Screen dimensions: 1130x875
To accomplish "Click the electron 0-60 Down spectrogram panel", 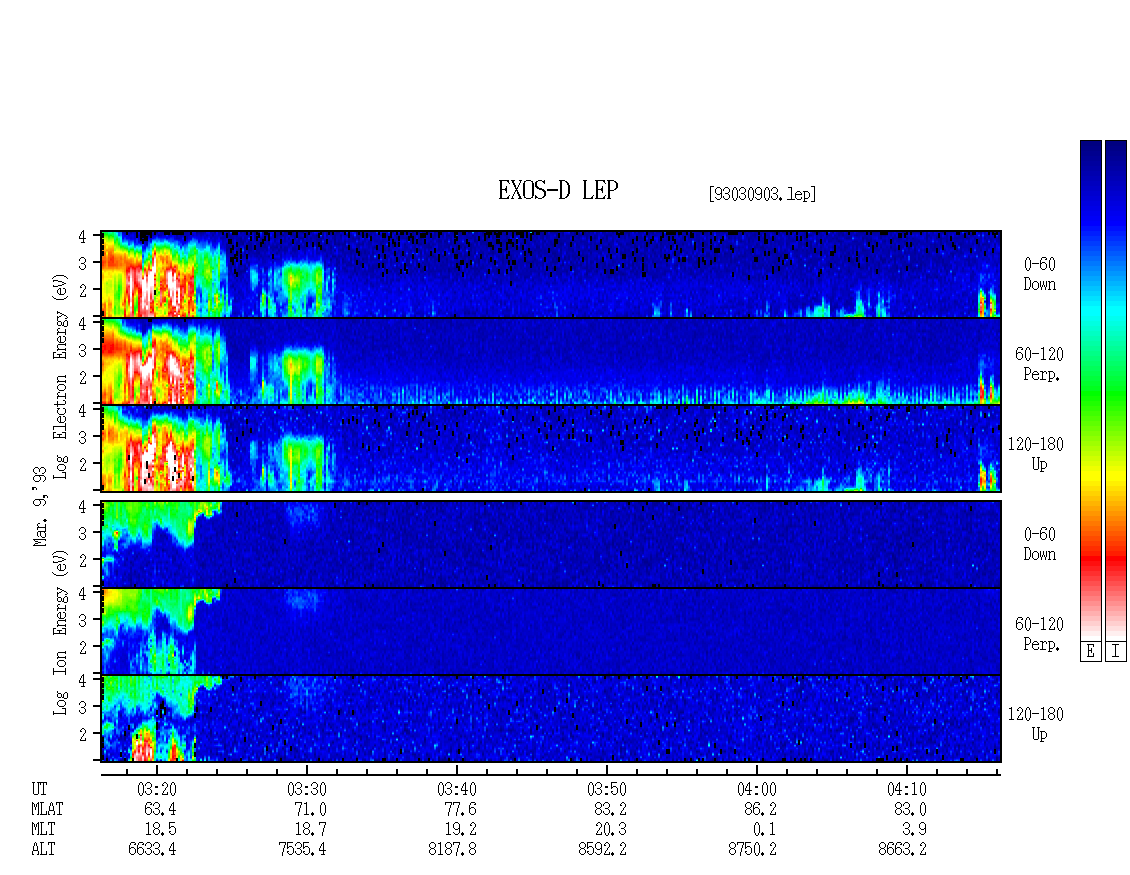I will 551,274.
